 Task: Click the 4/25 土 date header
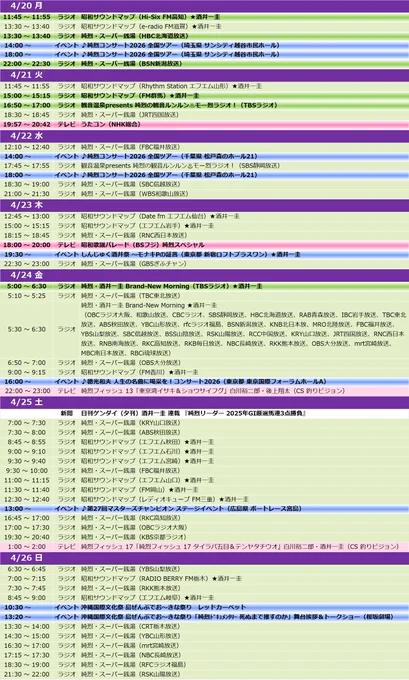pyautogui.click(x=204, y=402)
